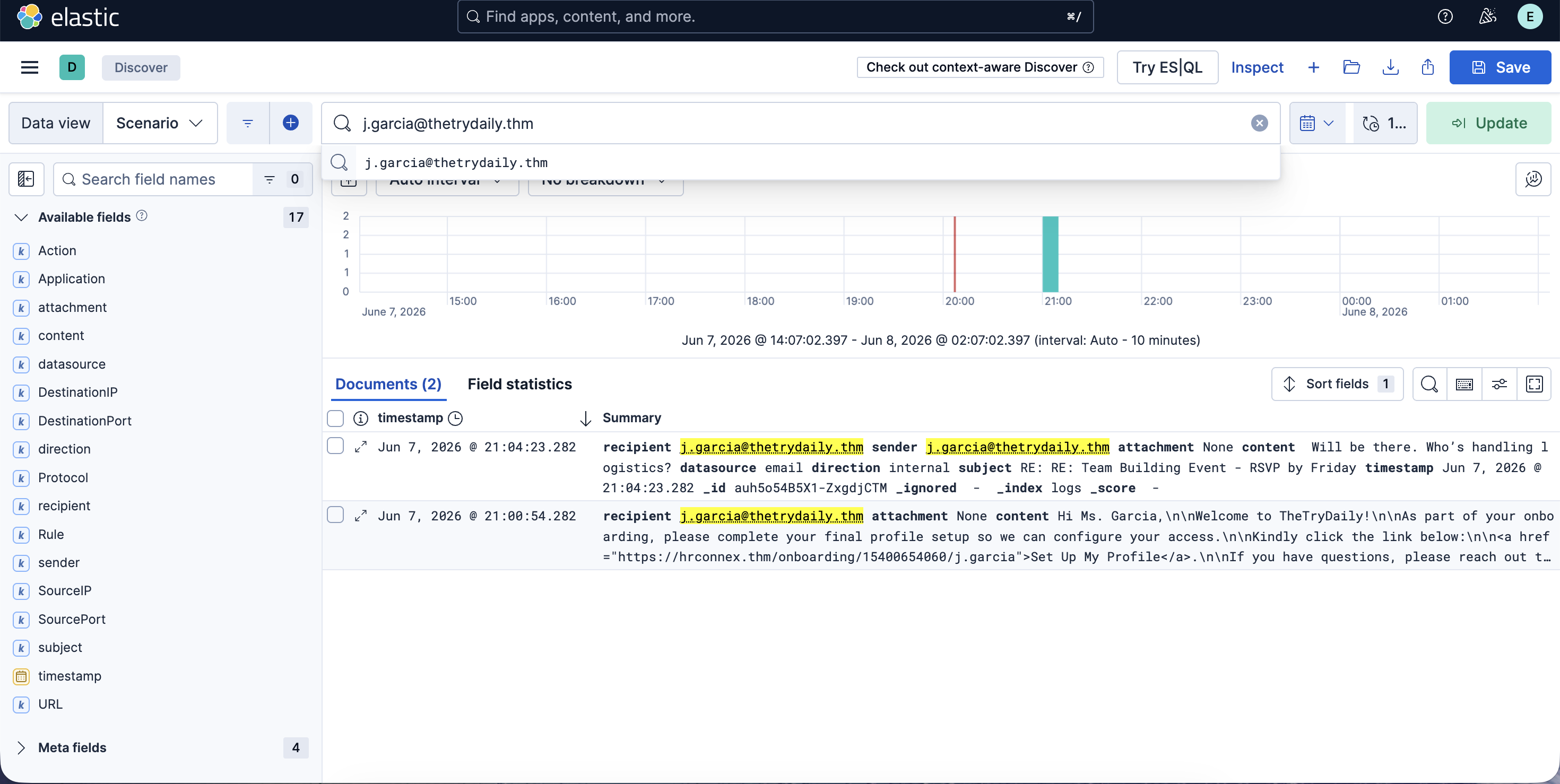This screenshot has width=1560, height=784.
Task: Add a filter with the plus button
Action: pos(291,124)
